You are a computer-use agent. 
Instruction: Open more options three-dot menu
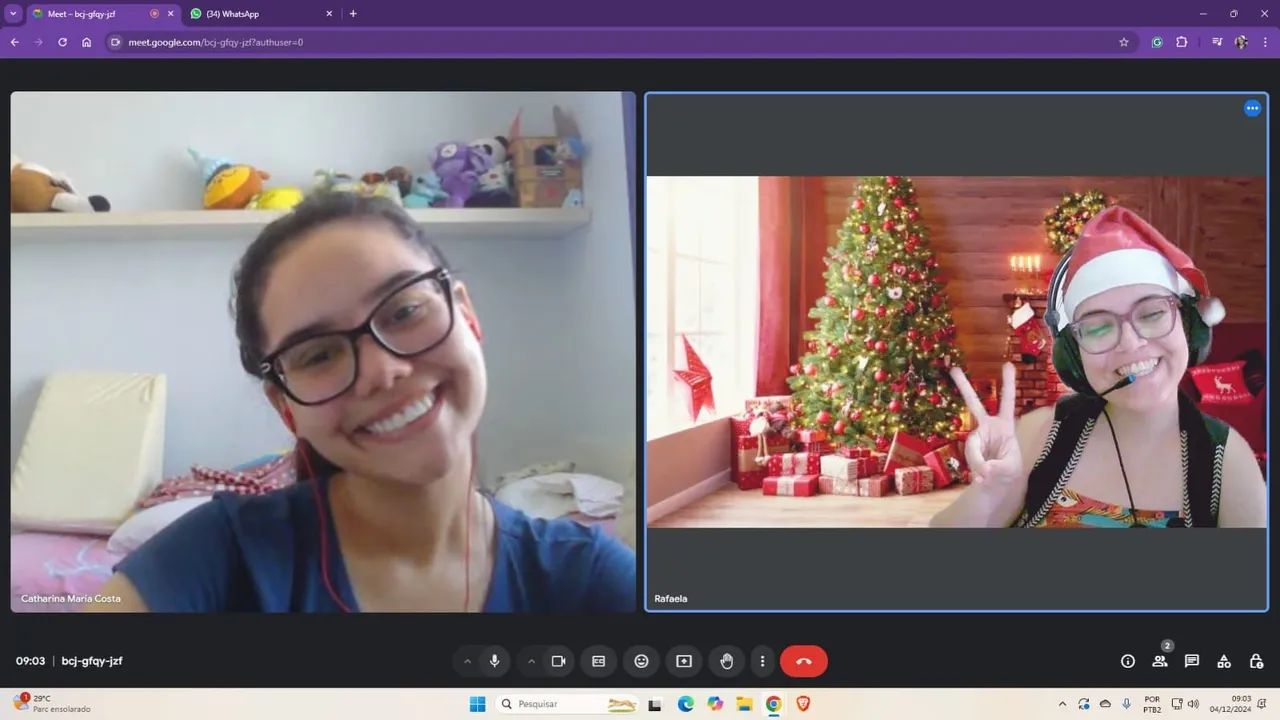(x=762, y=661)
